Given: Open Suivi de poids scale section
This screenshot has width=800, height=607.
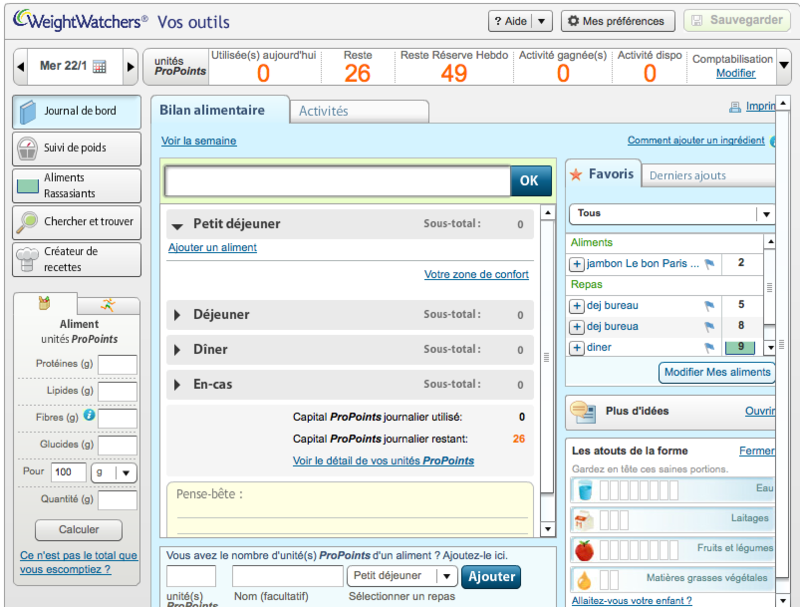Looking at the screenshot, I should click(x=77, y=148).
